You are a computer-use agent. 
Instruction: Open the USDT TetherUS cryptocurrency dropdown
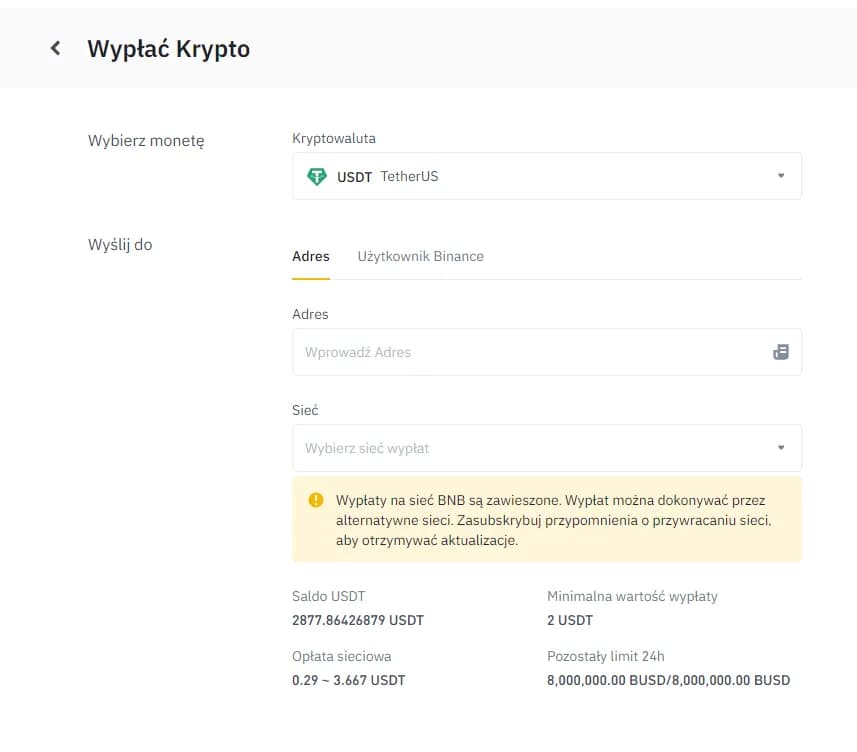click(x=546, y=176)
